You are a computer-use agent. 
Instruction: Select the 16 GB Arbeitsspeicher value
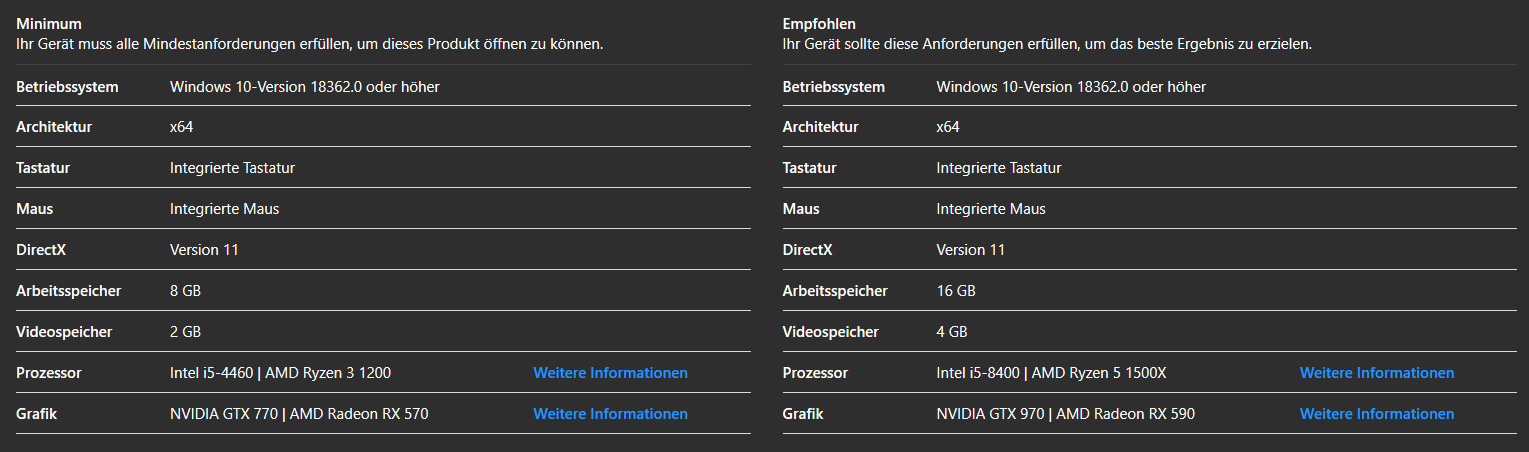[x=955, y=291]
